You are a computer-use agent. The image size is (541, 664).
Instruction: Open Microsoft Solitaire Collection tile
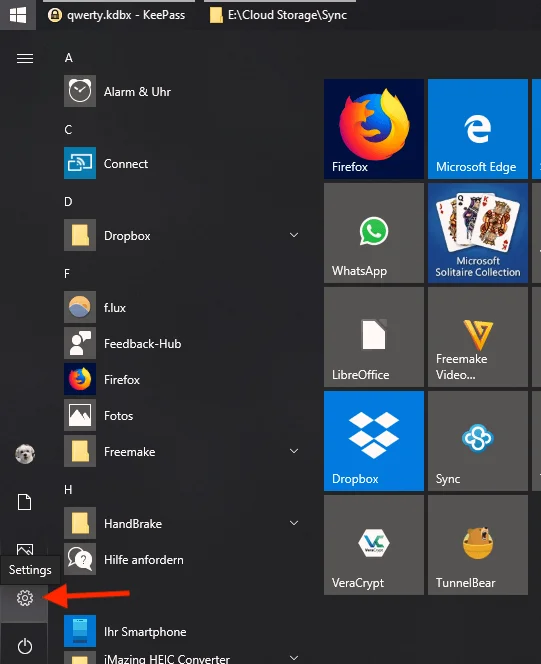coord(478,233)
